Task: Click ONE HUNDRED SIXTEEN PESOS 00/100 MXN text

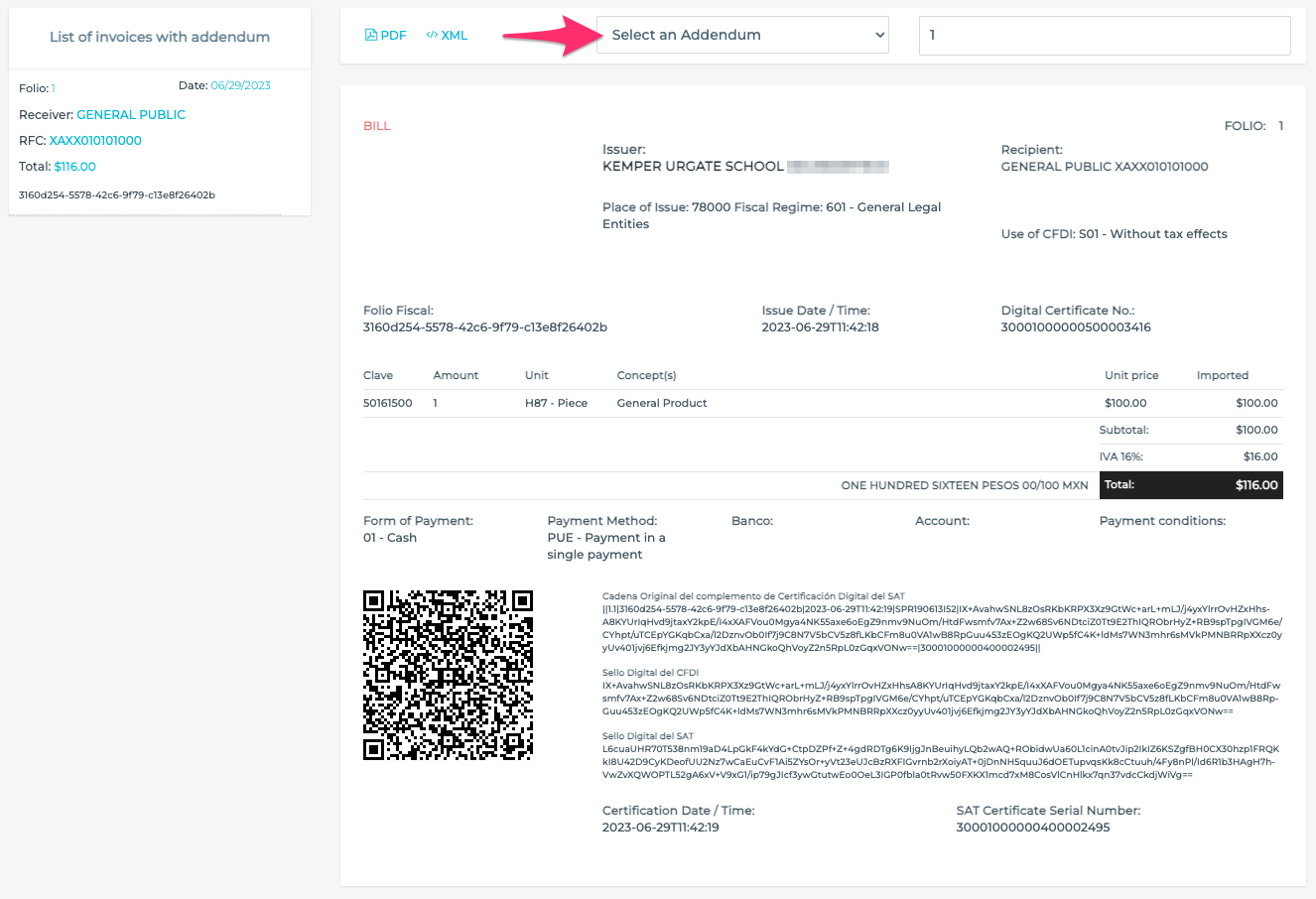Action: pos(965,485)
